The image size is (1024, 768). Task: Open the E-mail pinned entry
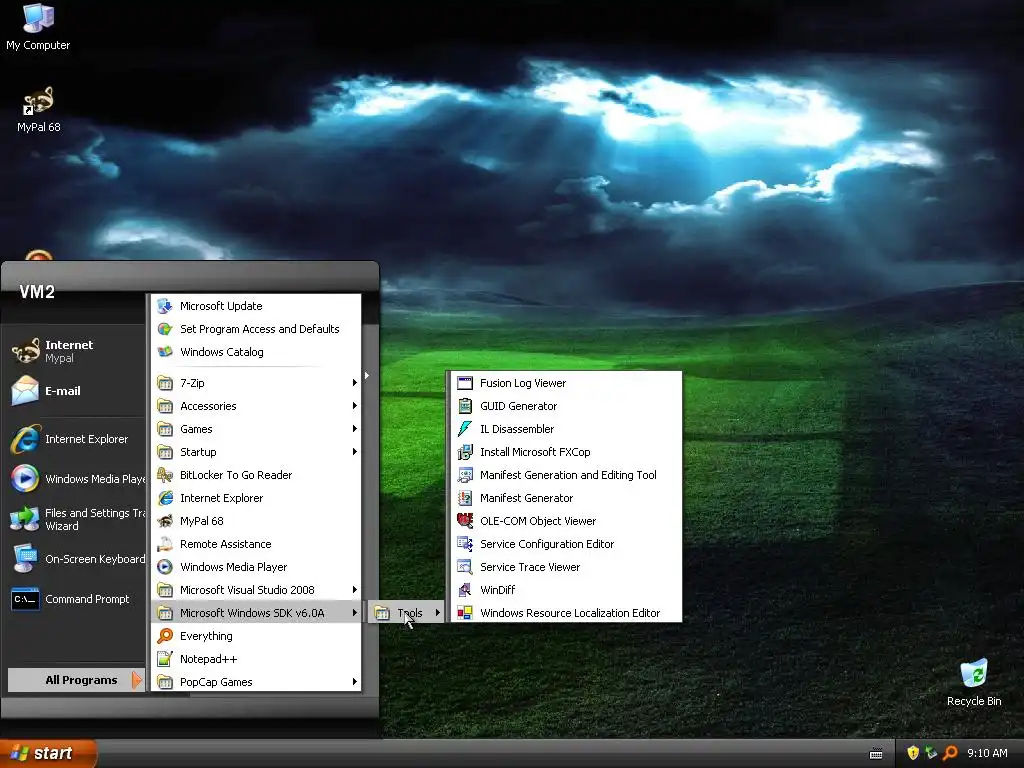[x=75, y=391]
